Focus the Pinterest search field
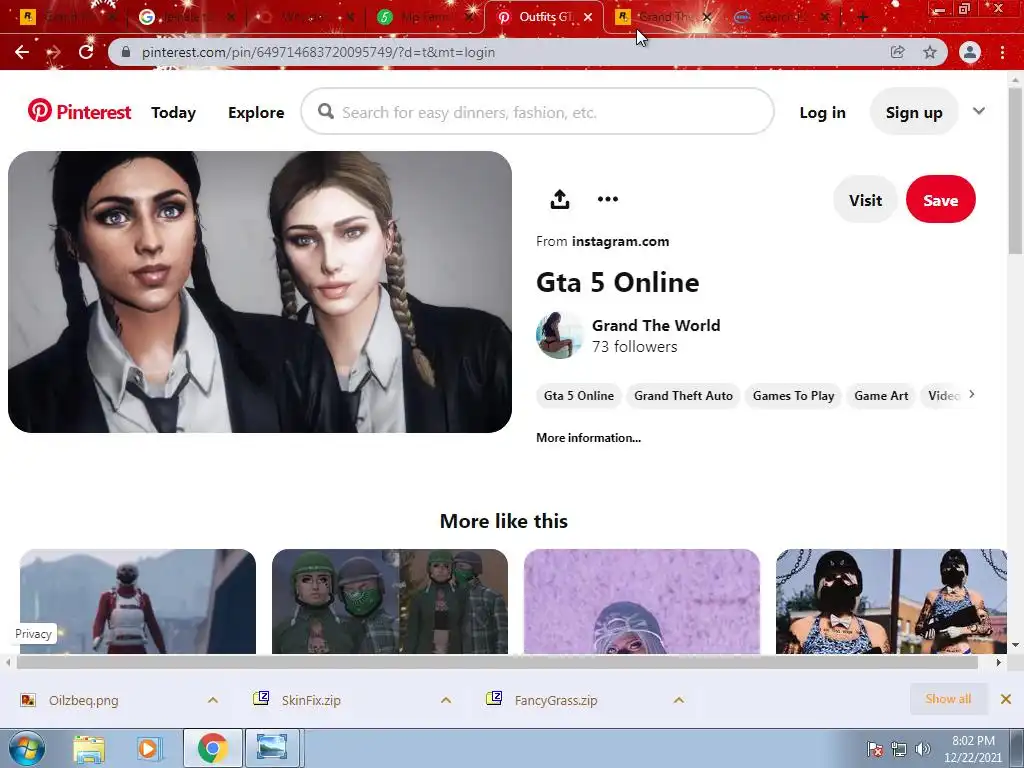 point(537,112)
